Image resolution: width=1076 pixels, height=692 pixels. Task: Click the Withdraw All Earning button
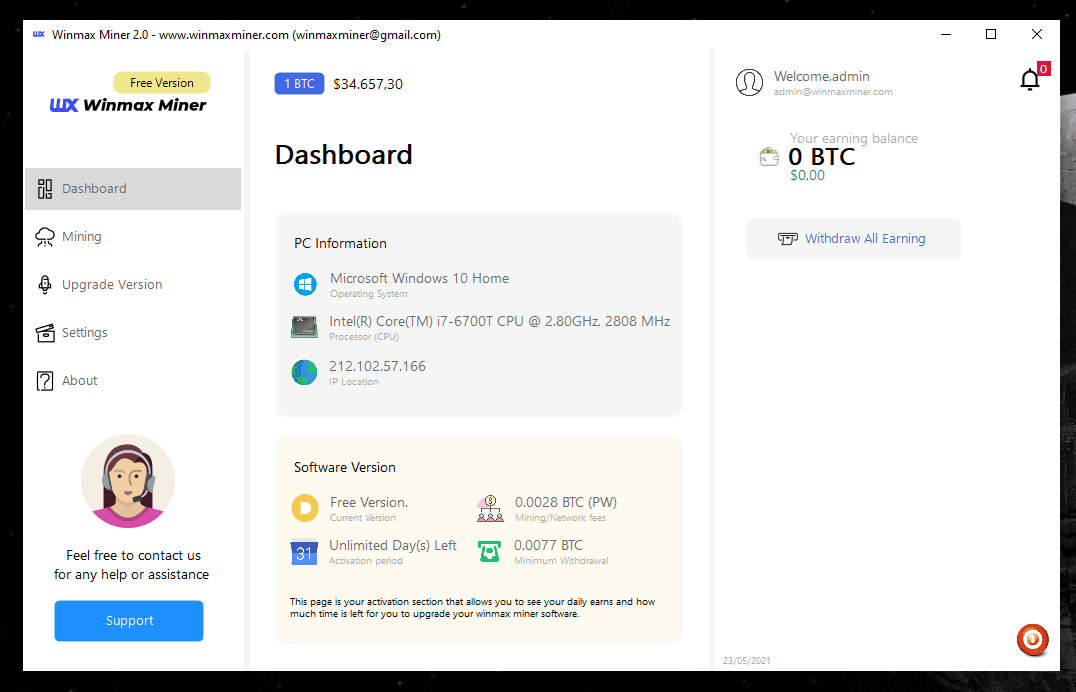click(x=853, y=239)
